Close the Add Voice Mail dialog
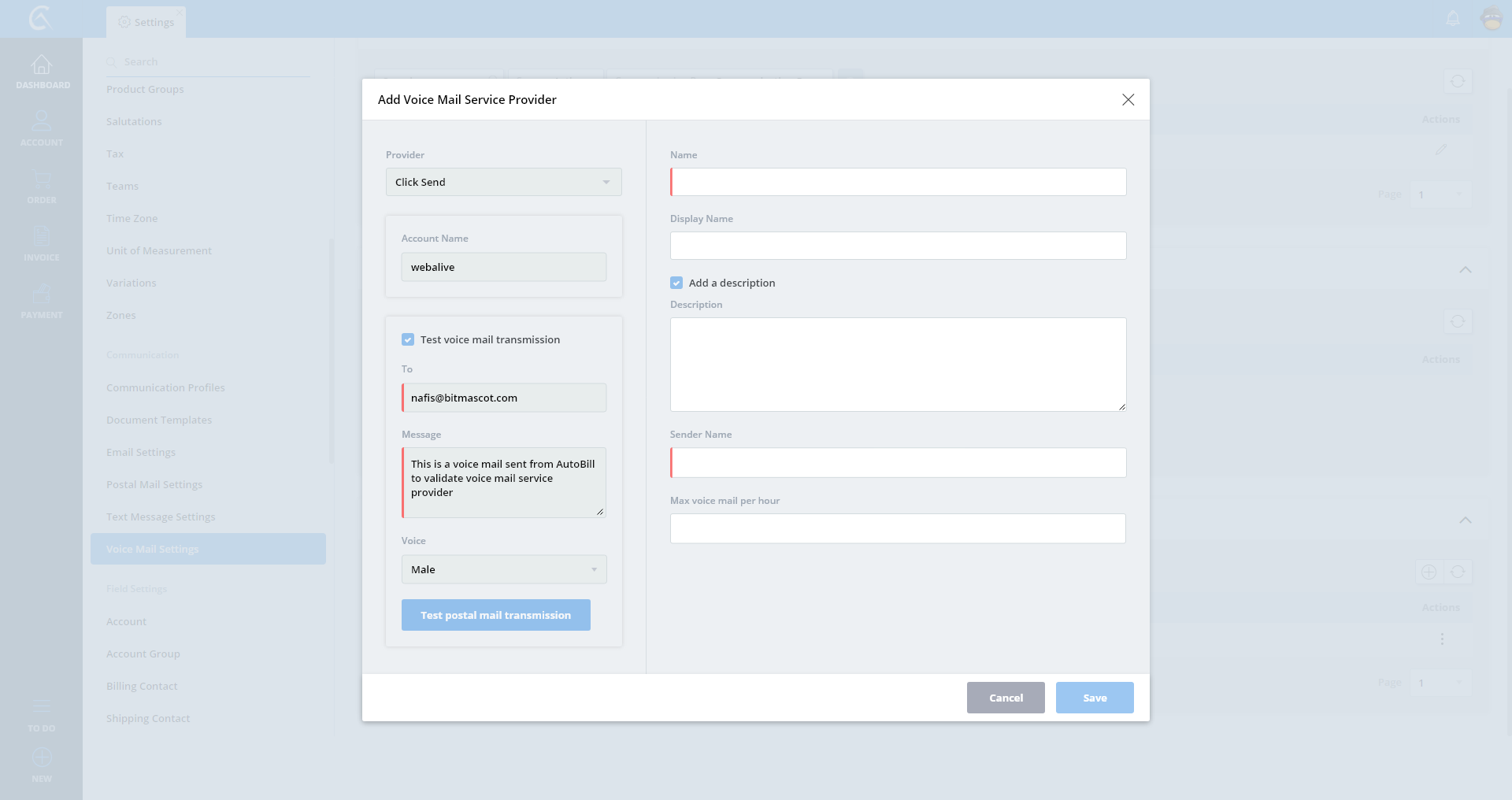Viewport: 1512px width, 800px height. 1128,99
